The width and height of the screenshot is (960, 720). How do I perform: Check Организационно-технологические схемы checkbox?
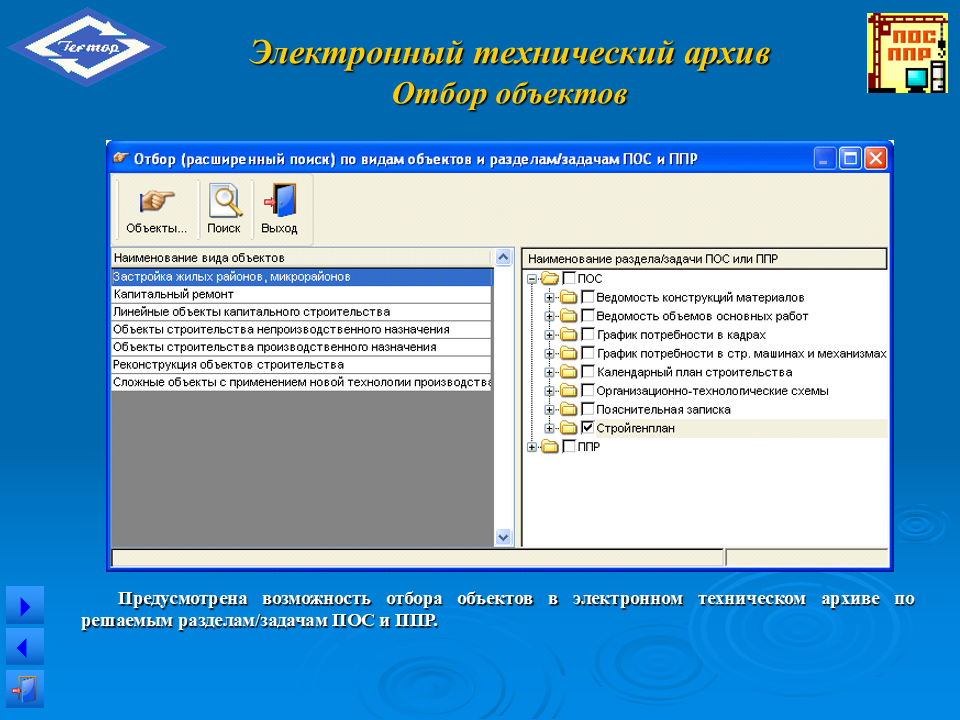[588, 390]
